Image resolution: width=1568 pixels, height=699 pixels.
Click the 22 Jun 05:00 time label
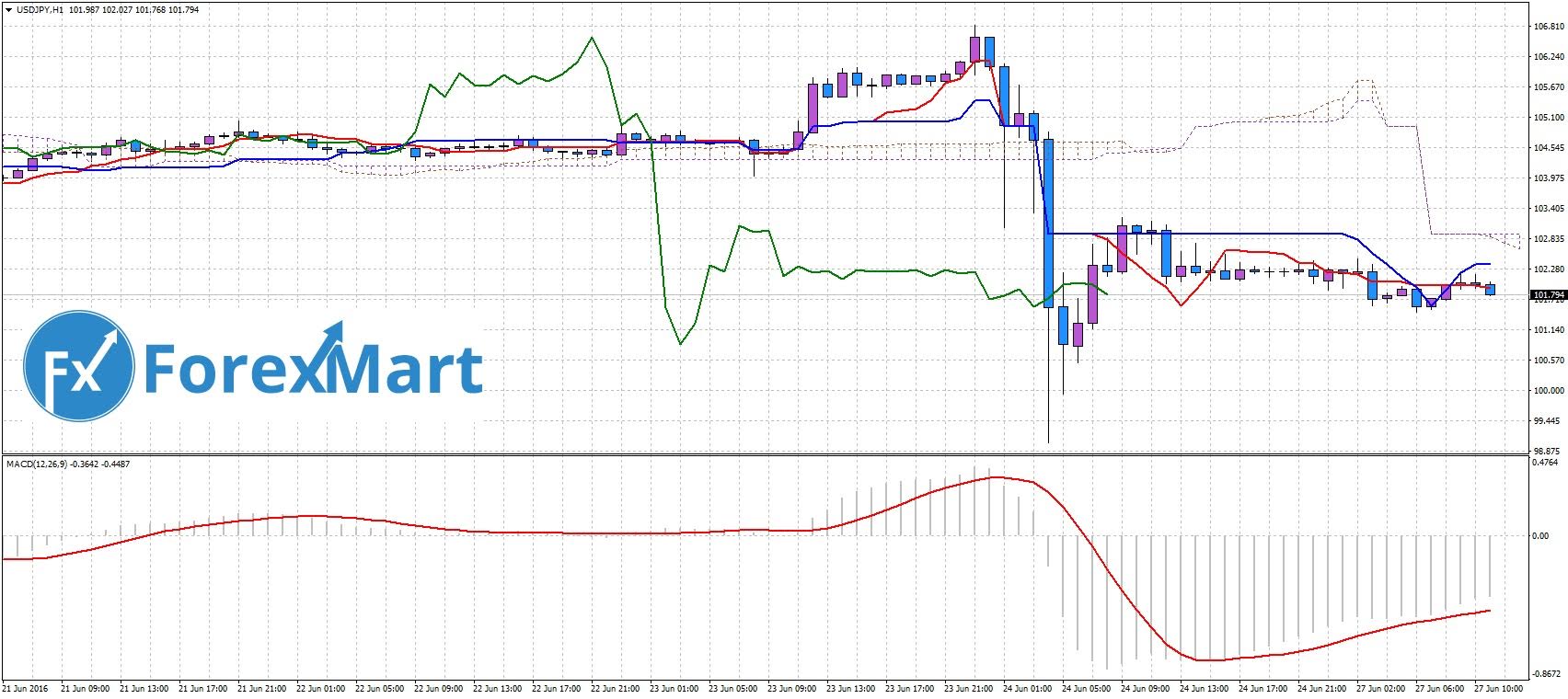380,688
